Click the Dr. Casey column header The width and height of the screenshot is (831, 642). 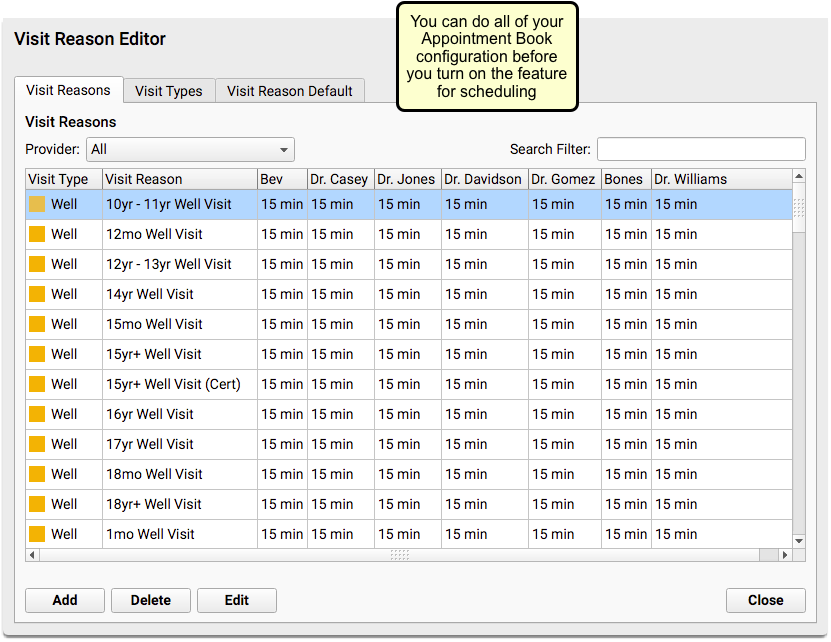coord(341,179)
